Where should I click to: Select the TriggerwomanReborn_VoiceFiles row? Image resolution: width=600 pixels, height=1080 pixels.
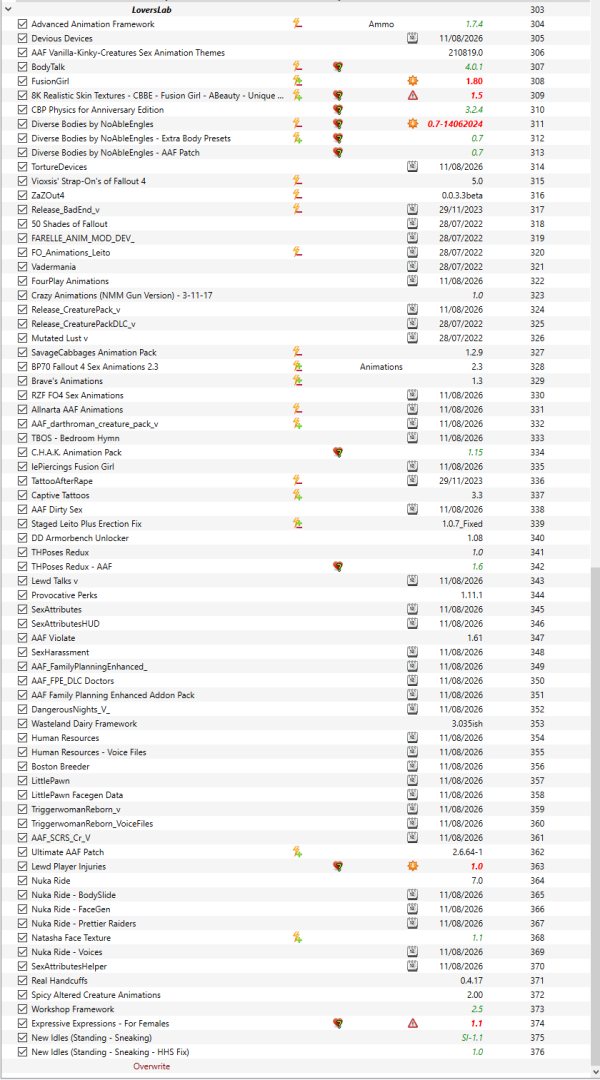[295, 824]
